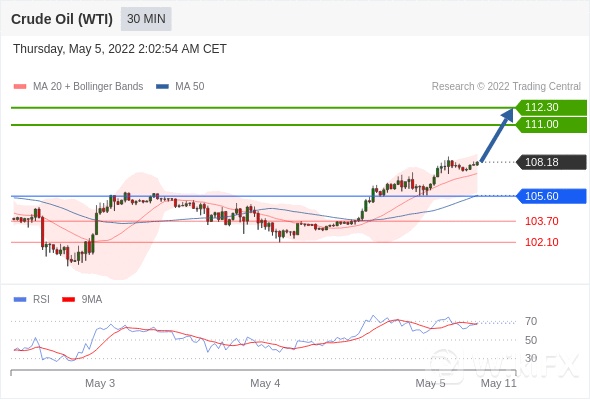Click the red 102.10 support value
Screen dimensions: 590x400
coord(541,242)
